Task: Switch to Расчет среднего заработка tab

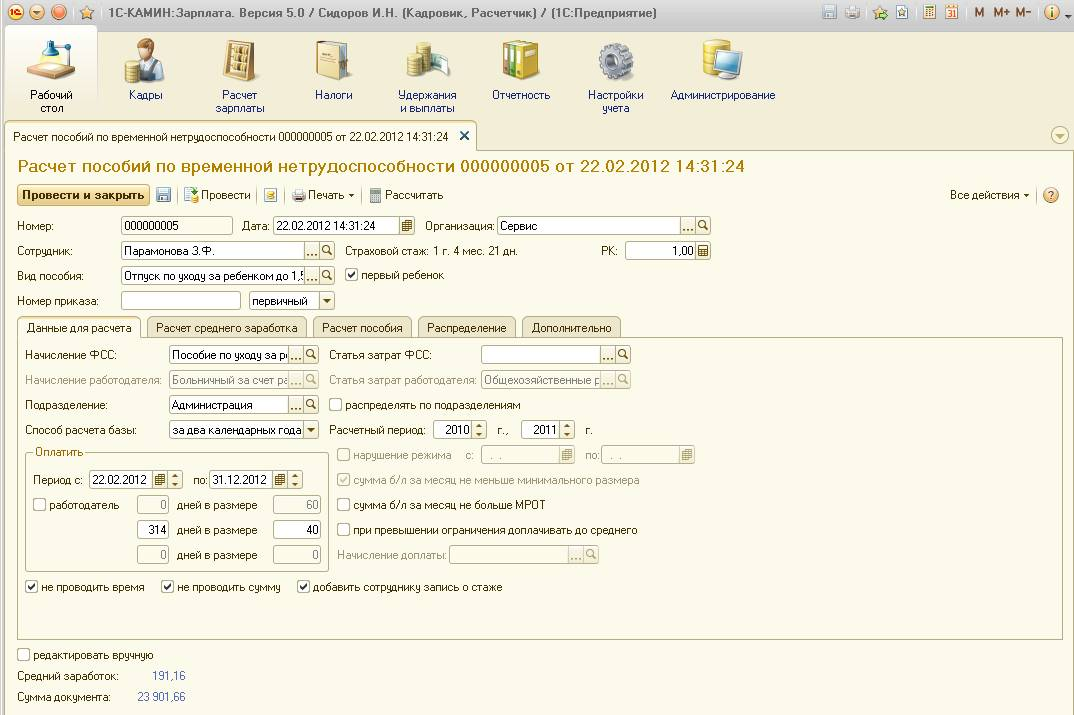Action: point(227,327)
